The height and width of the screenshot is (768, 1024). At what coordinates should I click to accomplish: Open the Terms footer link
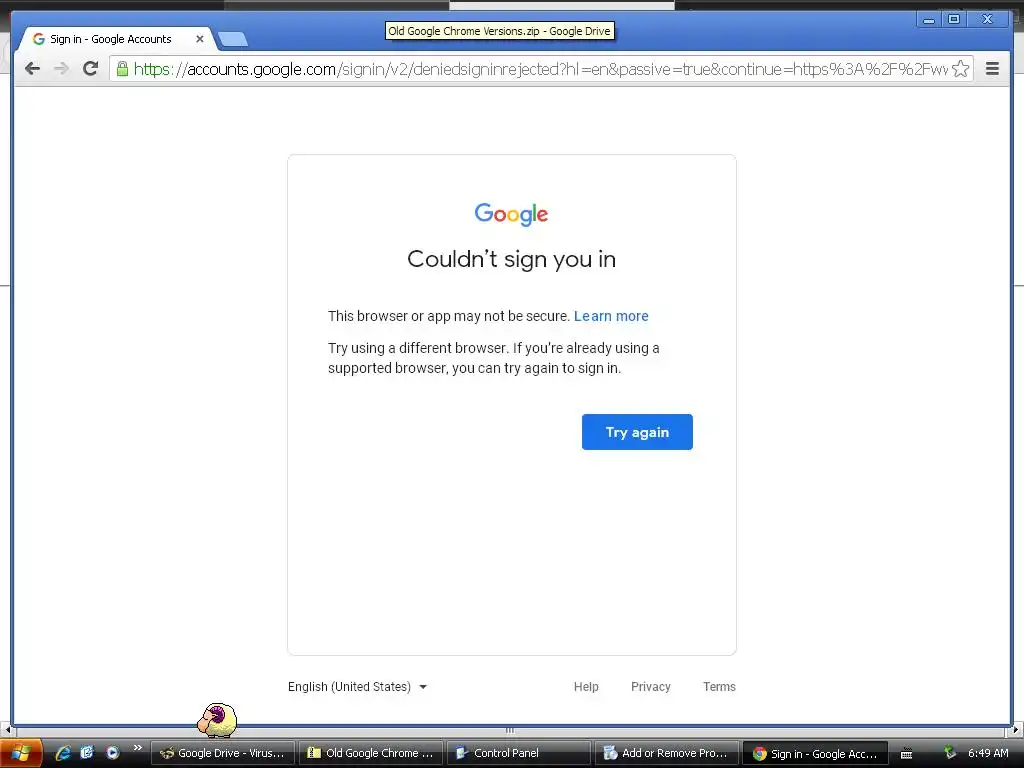pyautogui.click(x=719, y=686)
